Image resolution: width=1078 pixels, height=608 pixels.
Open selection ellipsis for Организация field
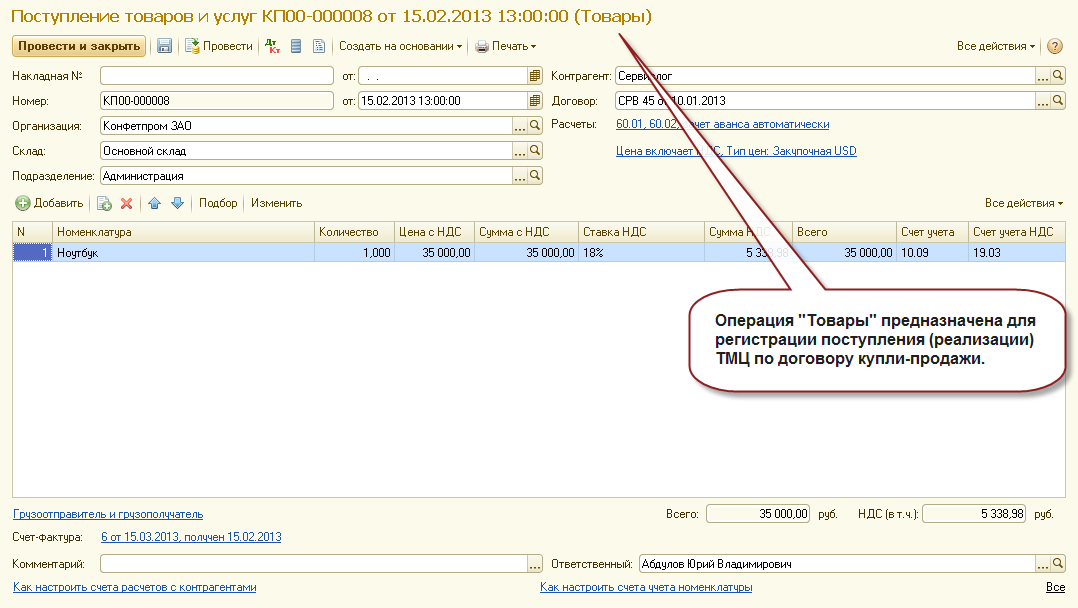click(520, 126)
